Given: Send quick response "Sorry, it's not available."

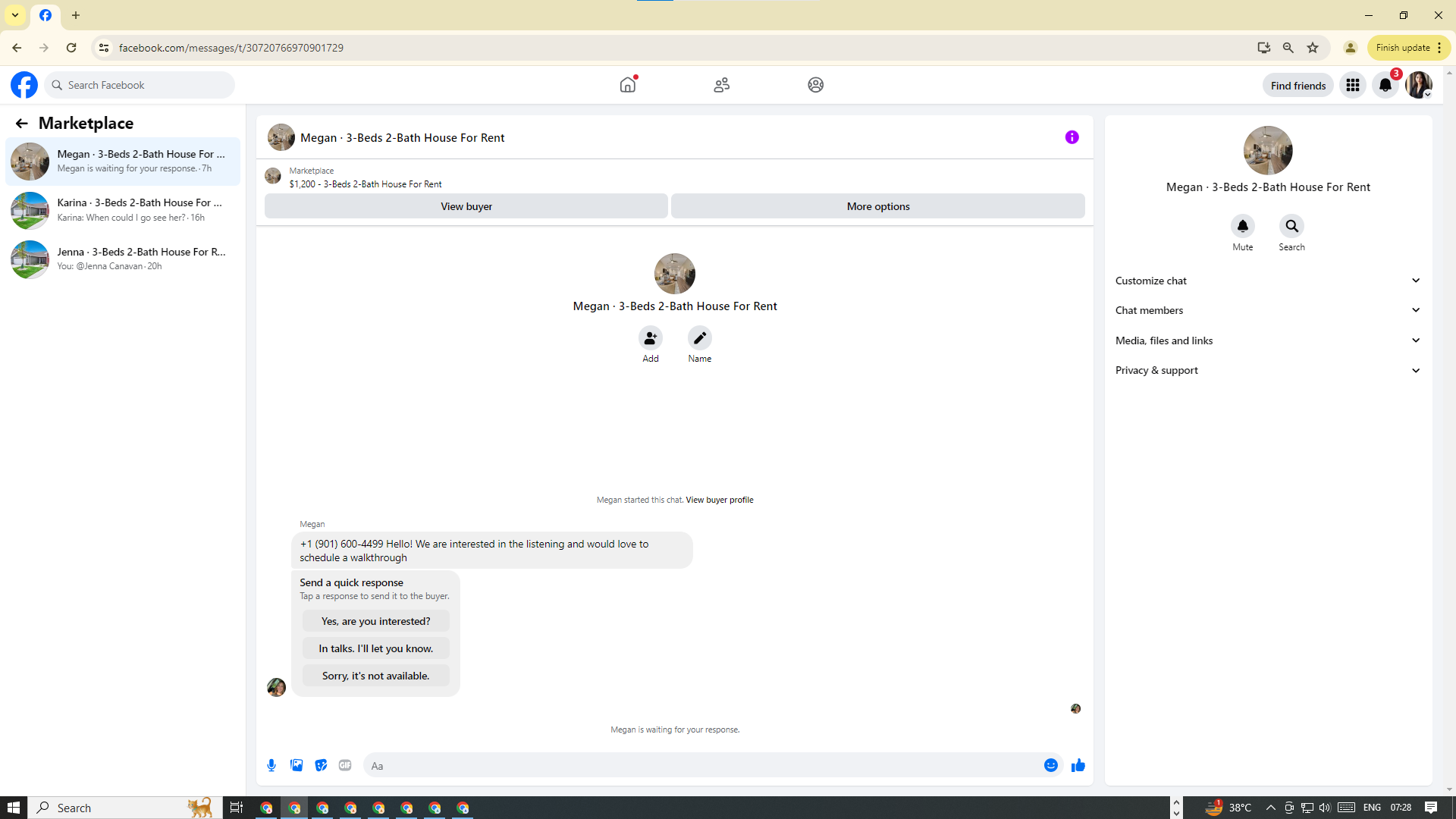Looking at the screenshot, I should (x=375, y=676).
